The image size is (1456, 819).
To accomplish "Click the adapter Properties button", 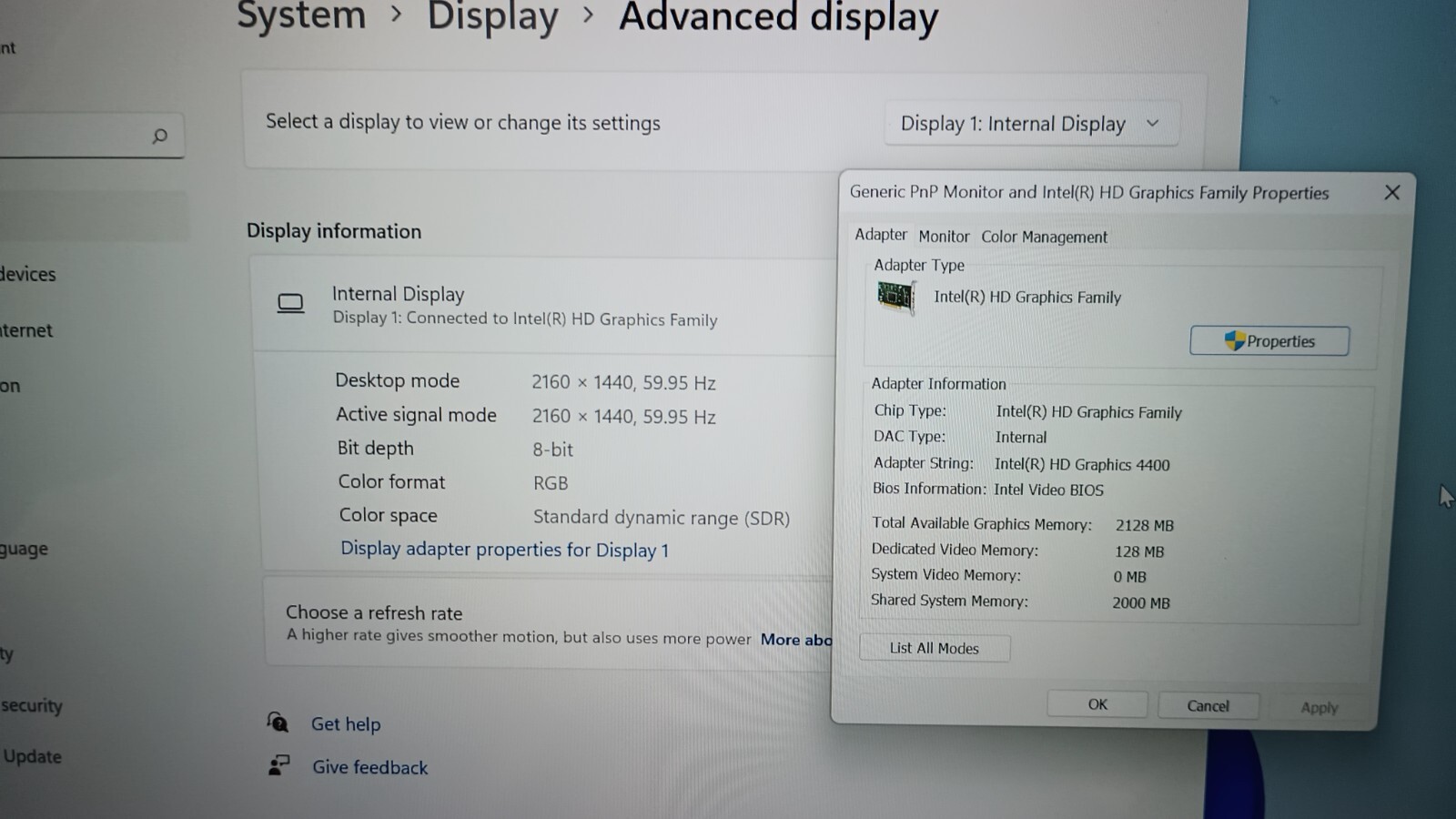I will click(1269, 341).
